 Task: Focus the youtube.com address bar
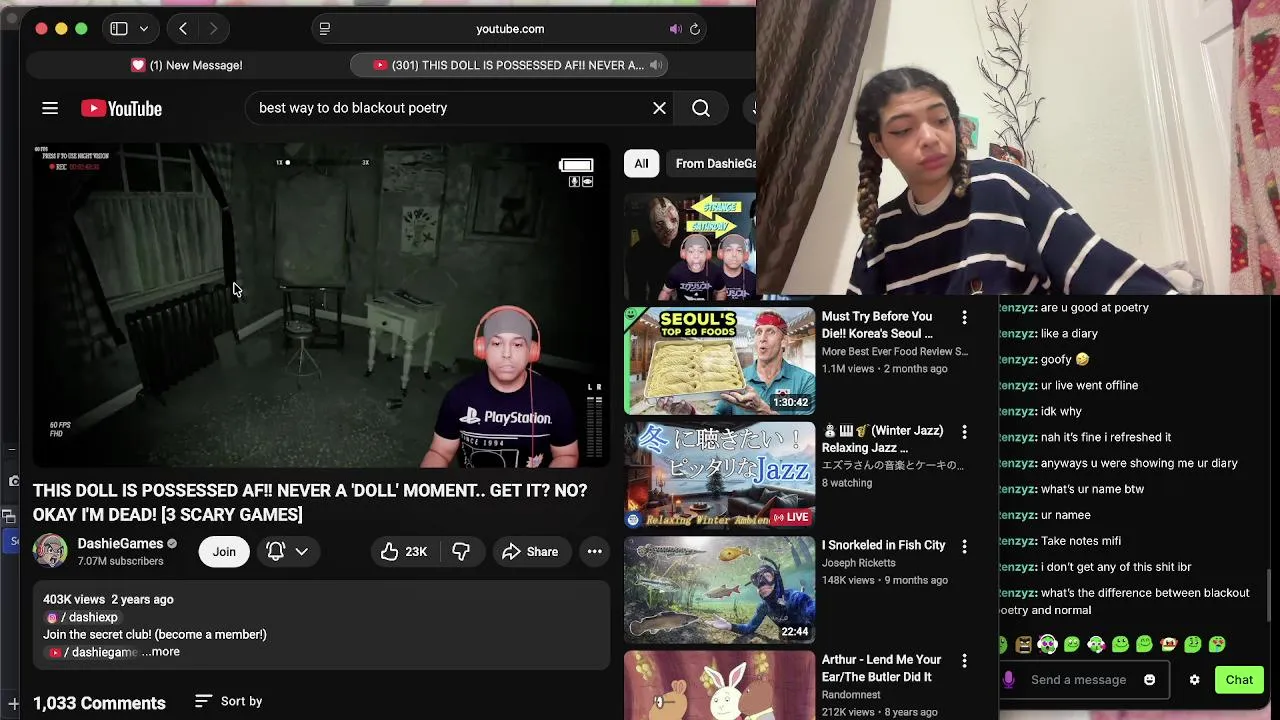pos(510,29)
